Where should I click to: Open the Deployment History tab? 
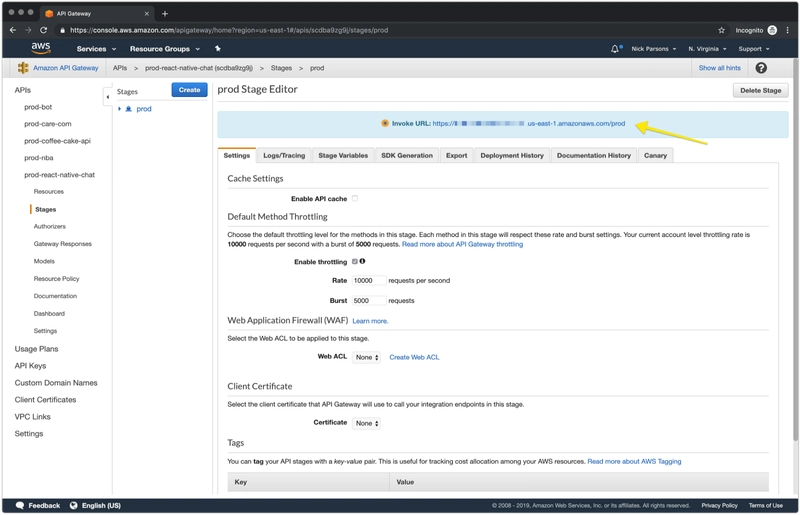(x=512, y=156)
